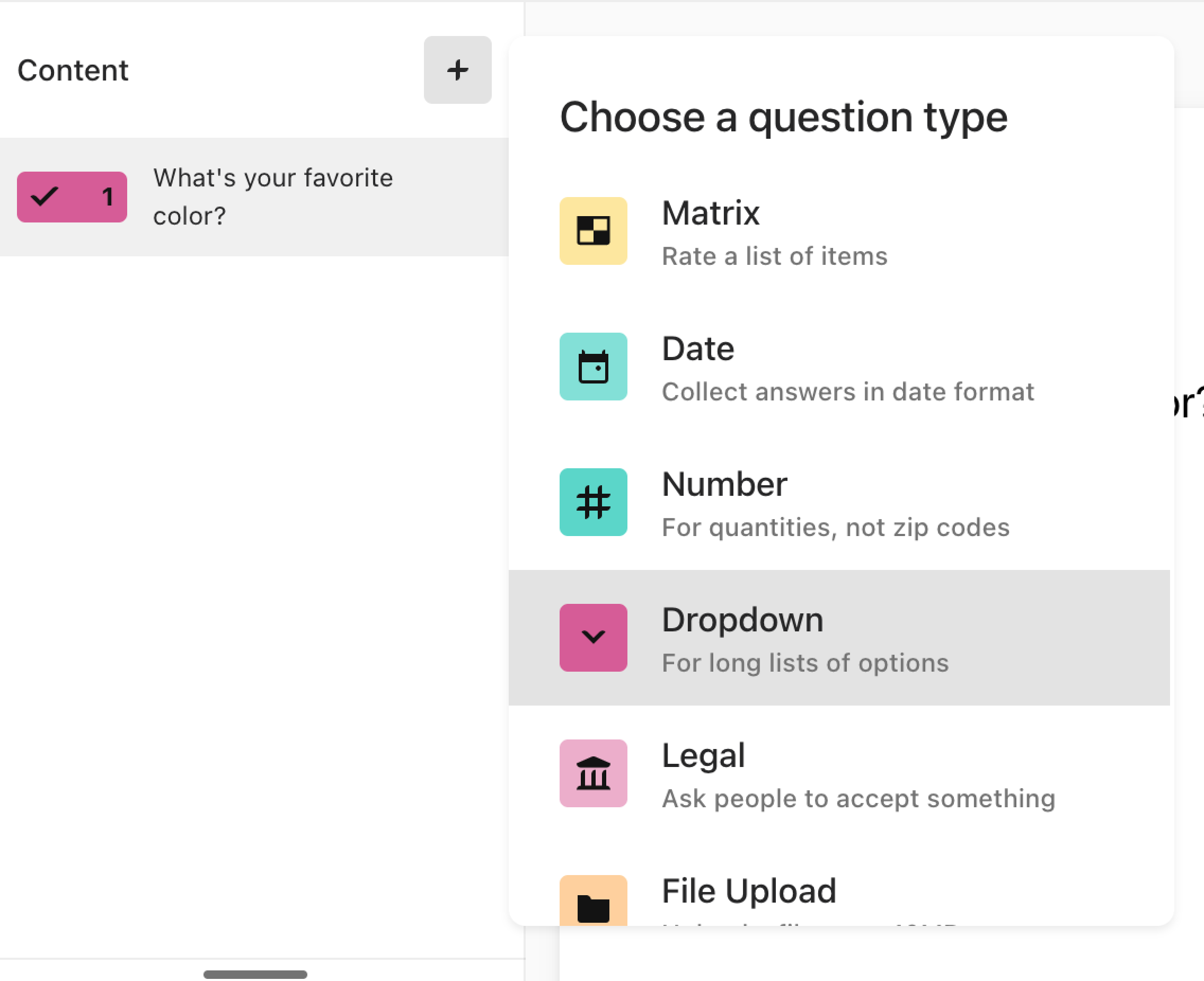
Task: Click the File Upload folder icon
Action: (593, 900)
